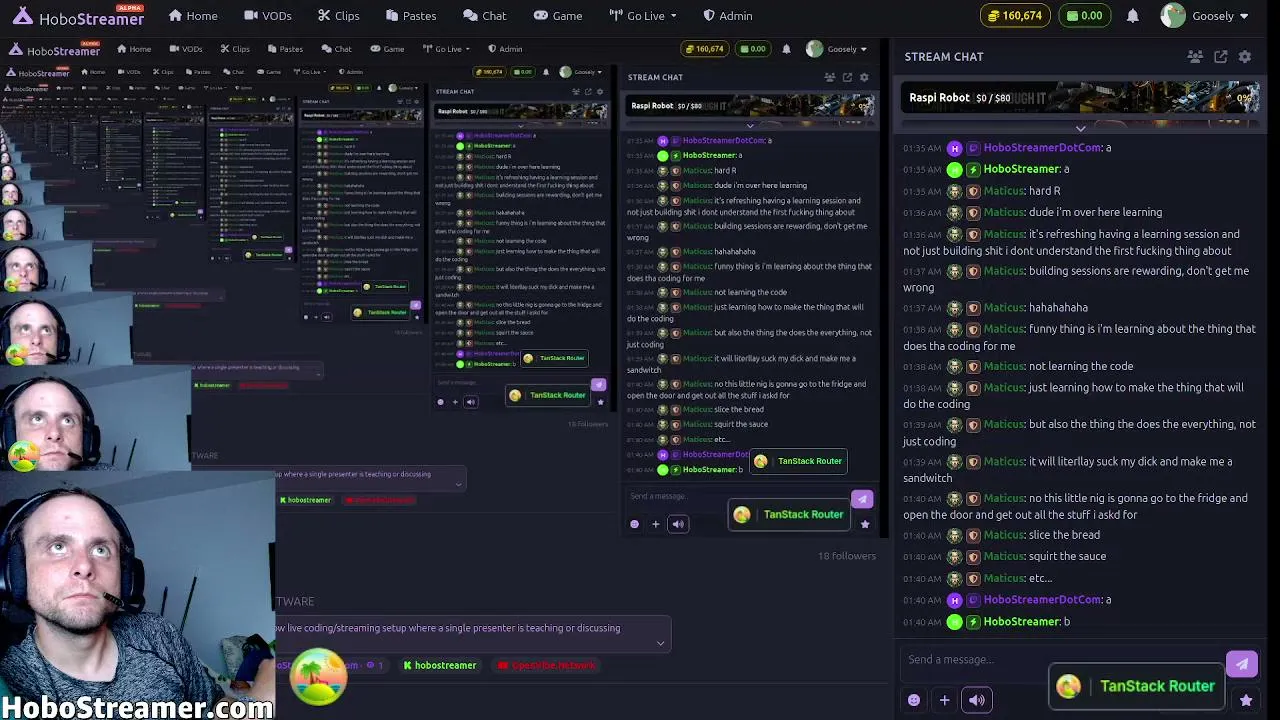Open the nested stream's Goosely account dropdown

point(837,49)
